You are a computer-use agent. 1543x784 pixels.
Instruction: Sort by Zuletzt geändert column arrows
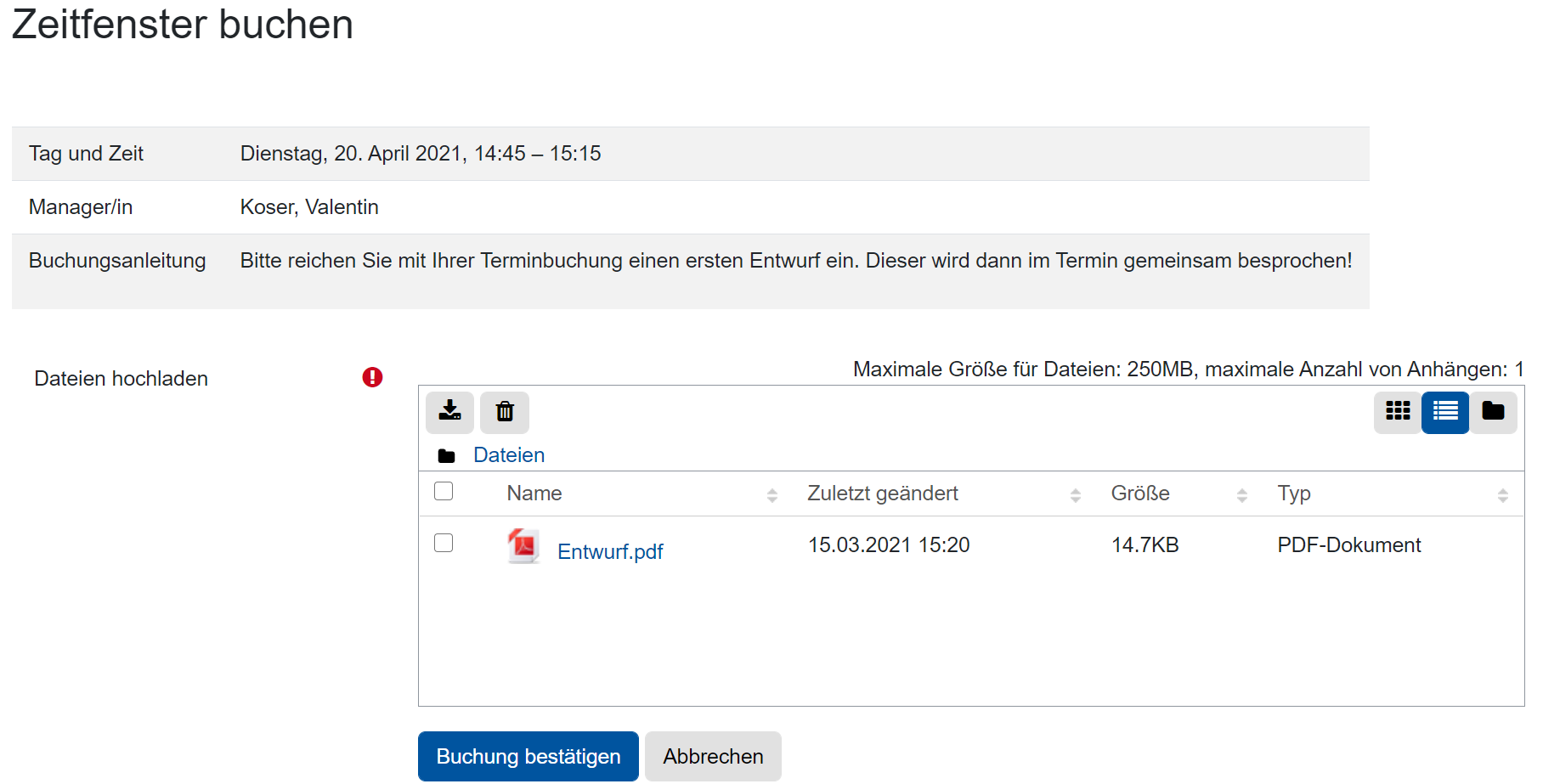(1075, 494)
